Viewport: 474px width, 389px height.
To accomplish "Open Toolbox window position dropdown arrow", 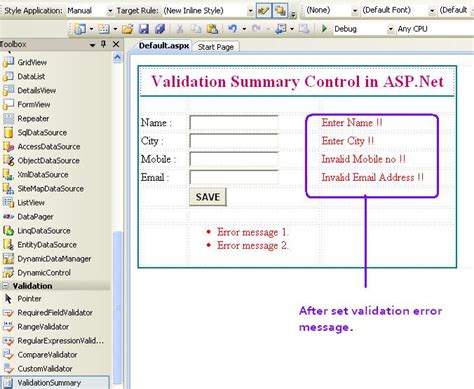I will point(92,45).
